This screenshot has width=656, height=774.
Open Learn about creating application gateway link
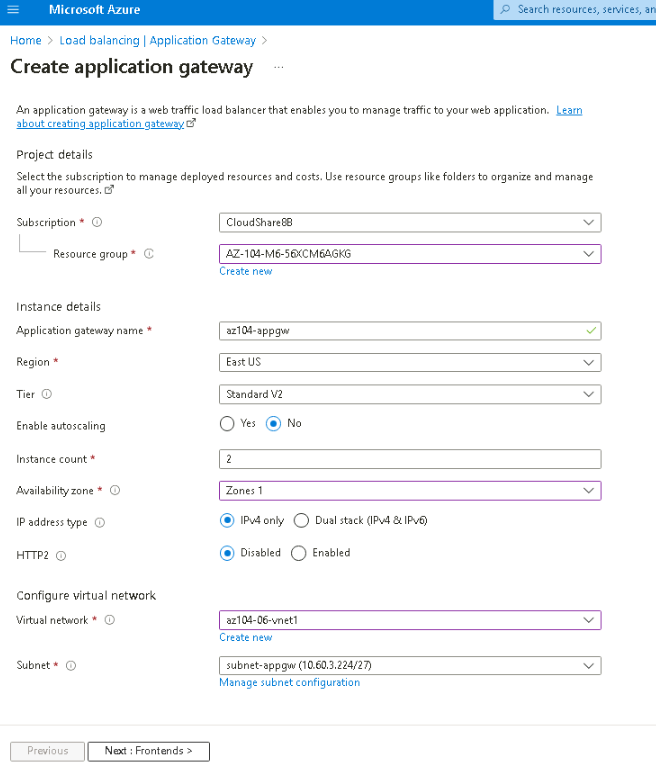[100, 123]
